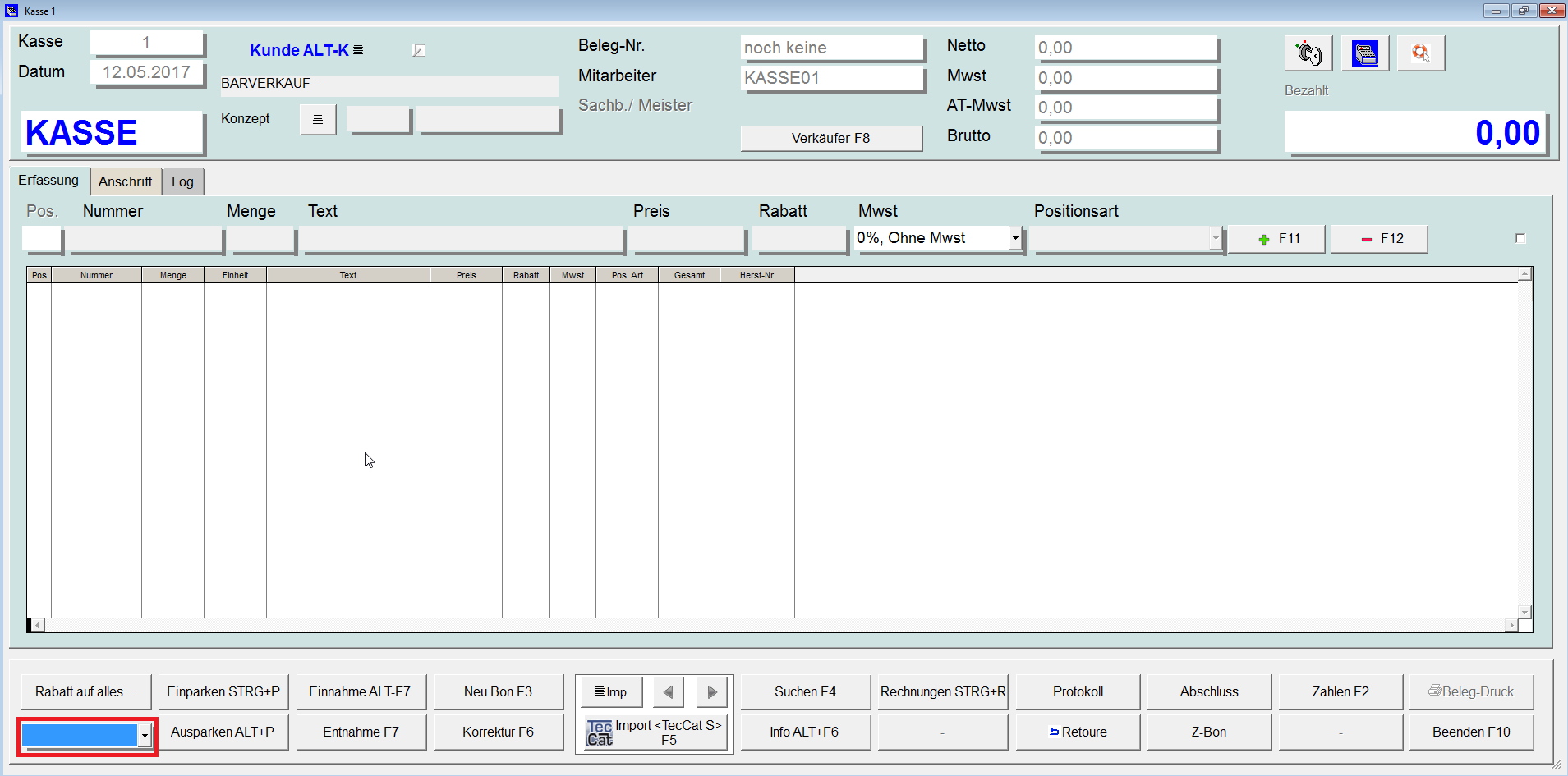Click the lifebuoy help icon button
Screen dimensions: 1568x776
click(x=1420, y=53)
